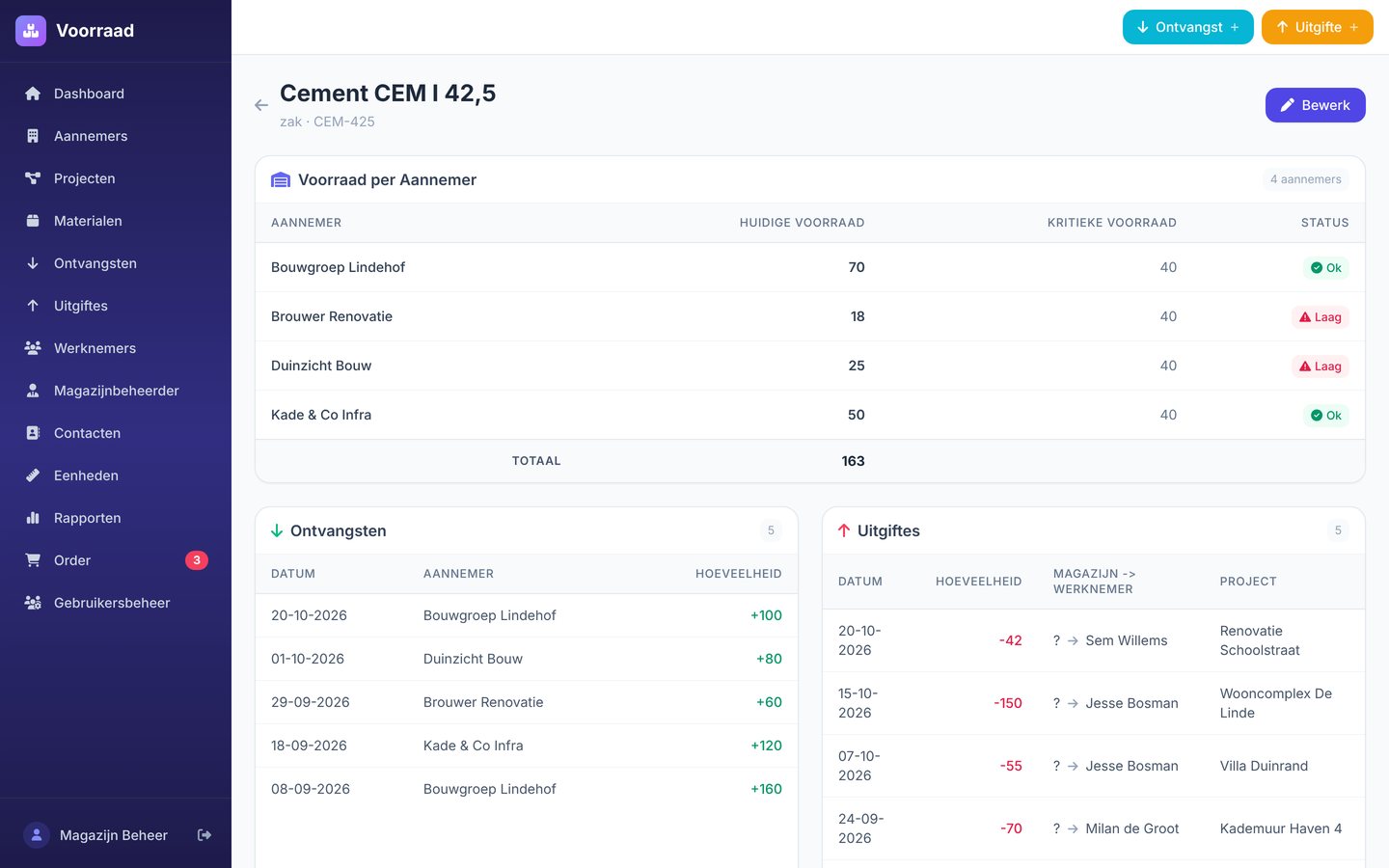Click the Magazijn Beheer user avatar
Screen dimensions: 1389x868
pyautogui.click(x=37, y=835)
